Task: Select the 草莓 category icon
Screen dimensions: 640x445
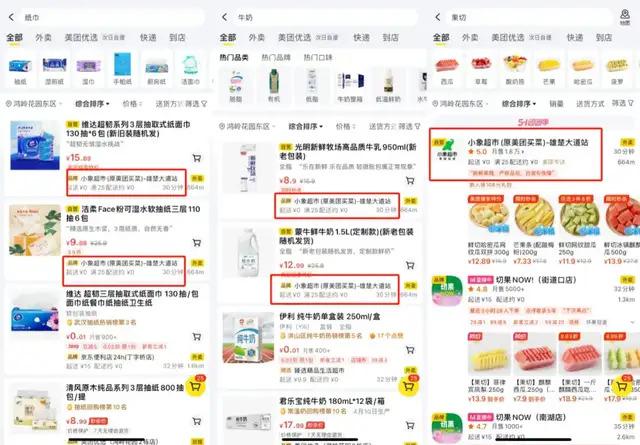Action: click(481, 69)
